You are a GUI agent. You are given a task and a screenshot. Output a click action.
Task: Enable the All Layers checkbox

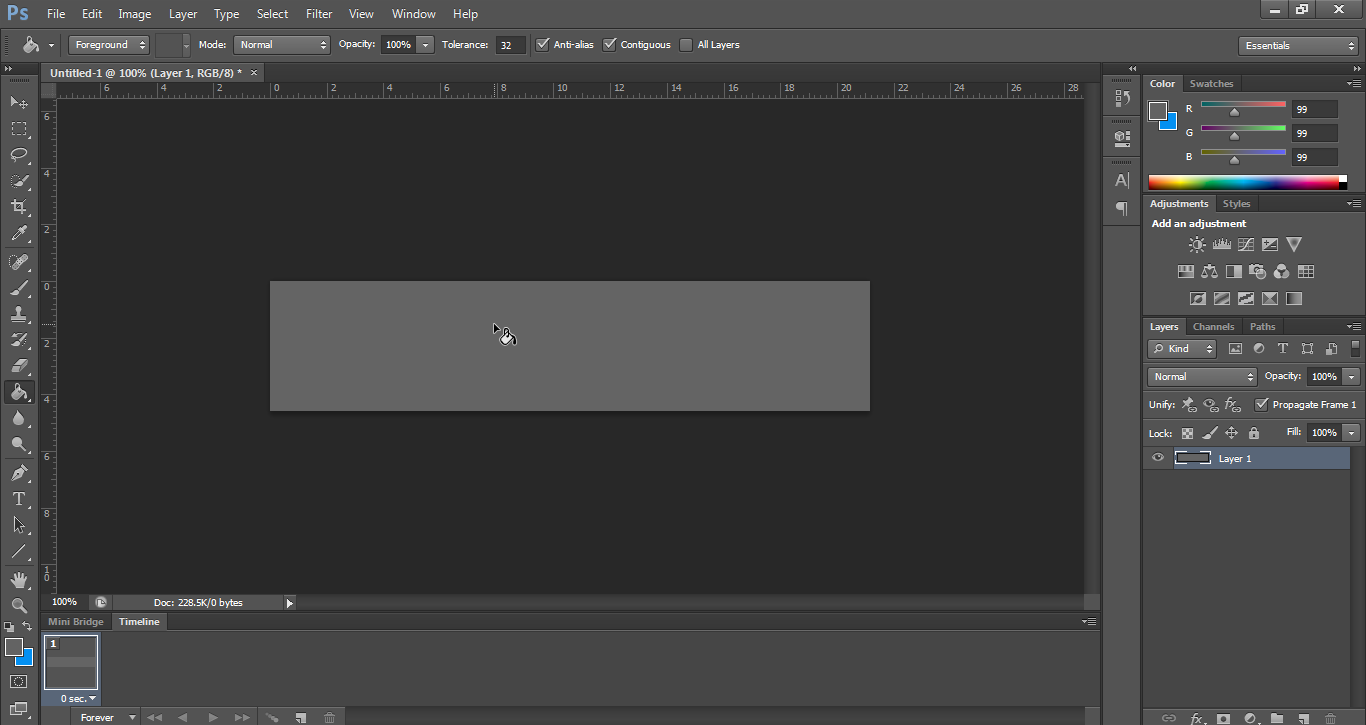coord(686,44)
